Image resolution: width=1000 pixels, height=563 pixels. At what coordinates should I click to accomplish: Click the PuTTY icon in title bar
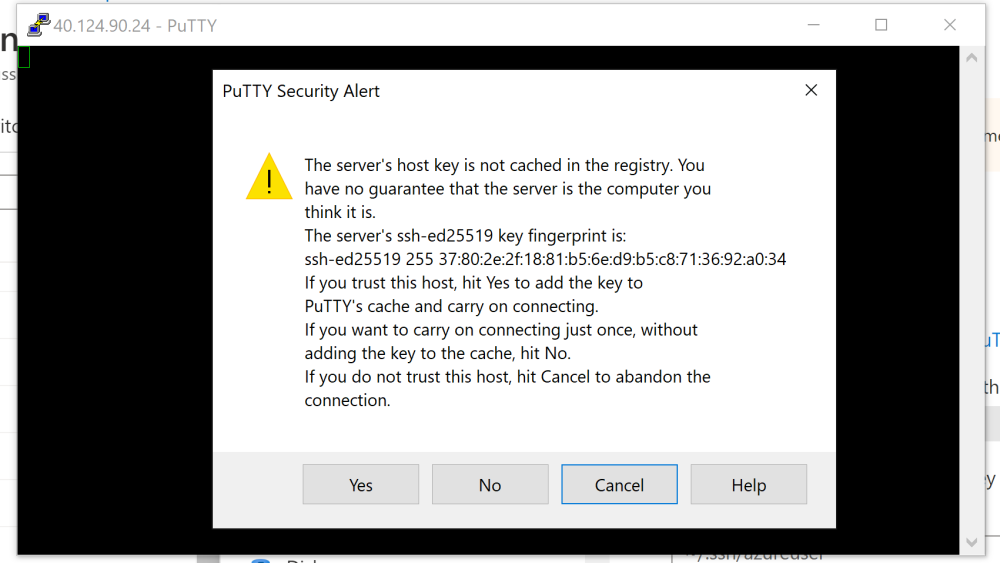[x=38, y=25]
